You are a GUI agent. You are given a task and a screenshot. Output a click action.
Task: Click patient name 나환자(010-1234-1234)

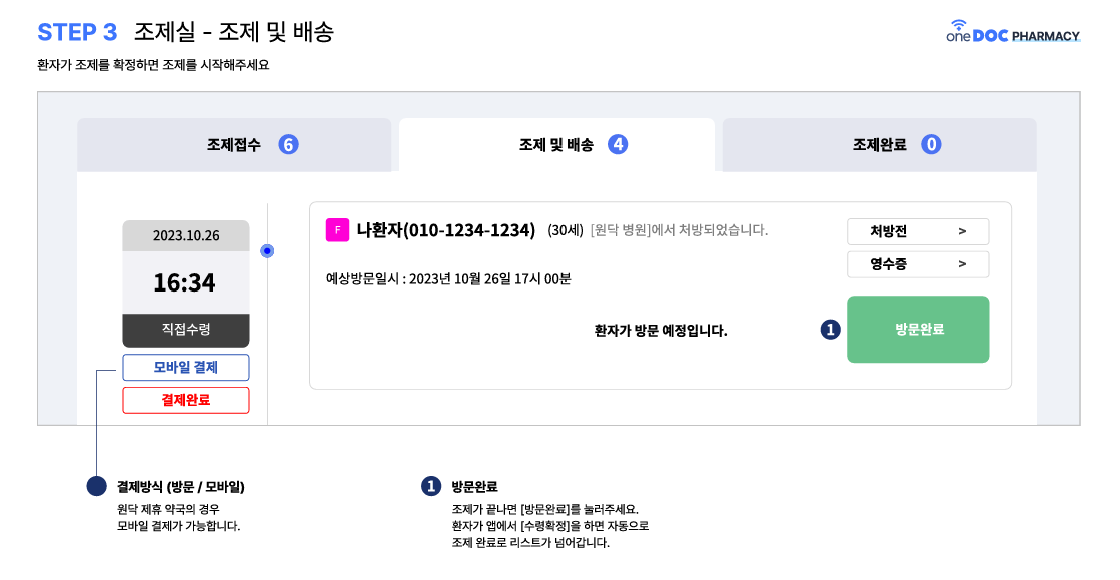[x=446, y=230]
